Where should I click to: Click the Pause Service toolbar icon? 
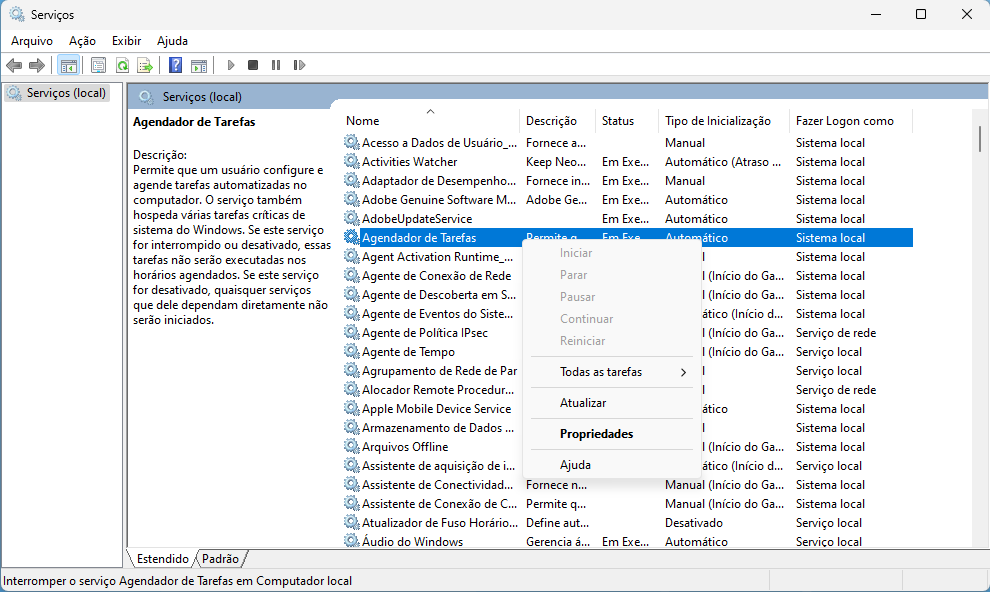click(276, 65)
